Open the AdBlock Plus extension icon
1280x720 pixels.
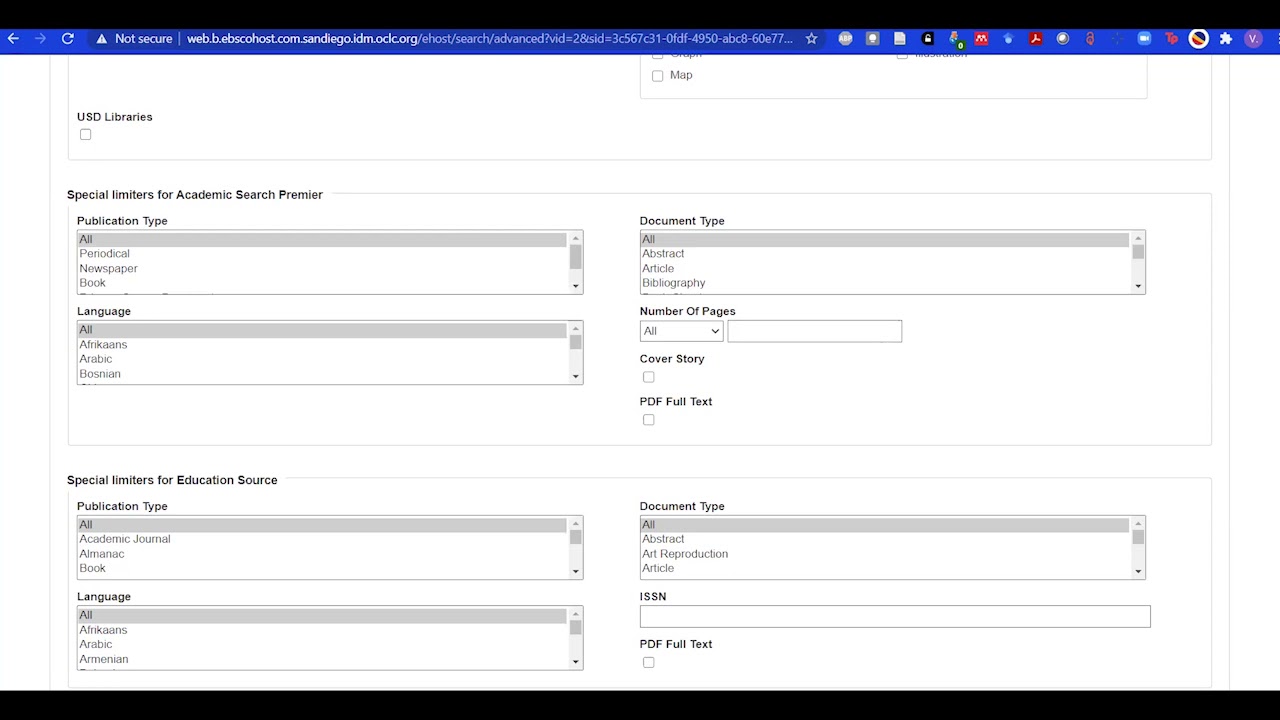(x=845, y=39)
